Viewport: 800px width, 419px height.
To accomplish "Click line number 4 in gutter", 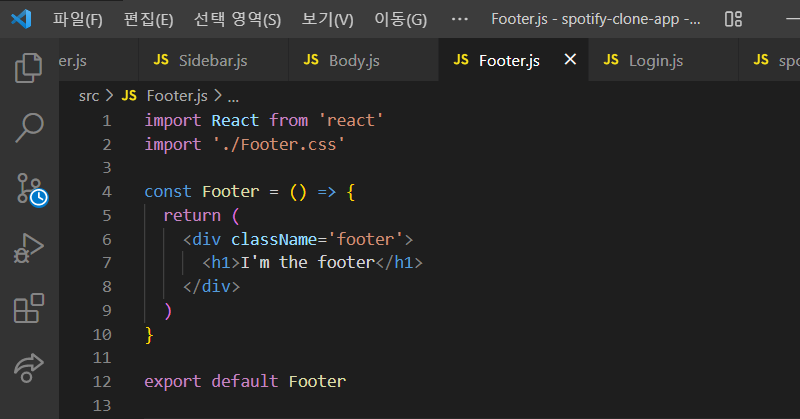I will point(107,192).
